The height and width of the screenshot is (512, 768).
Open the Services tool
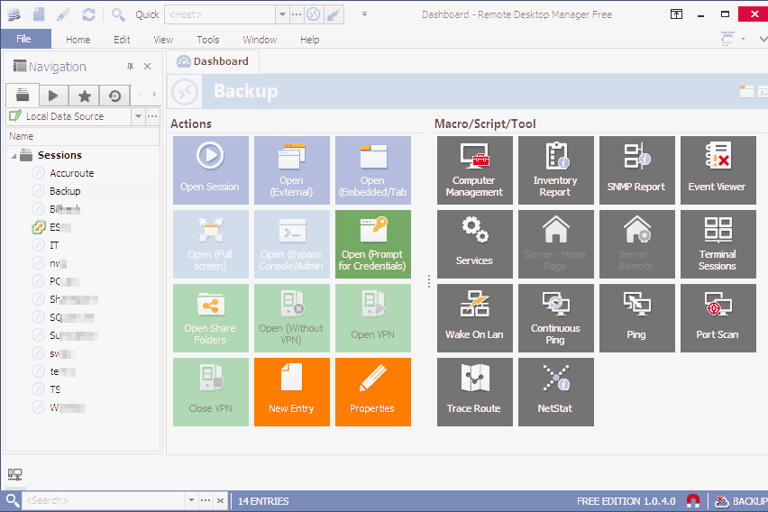[475, 244]
